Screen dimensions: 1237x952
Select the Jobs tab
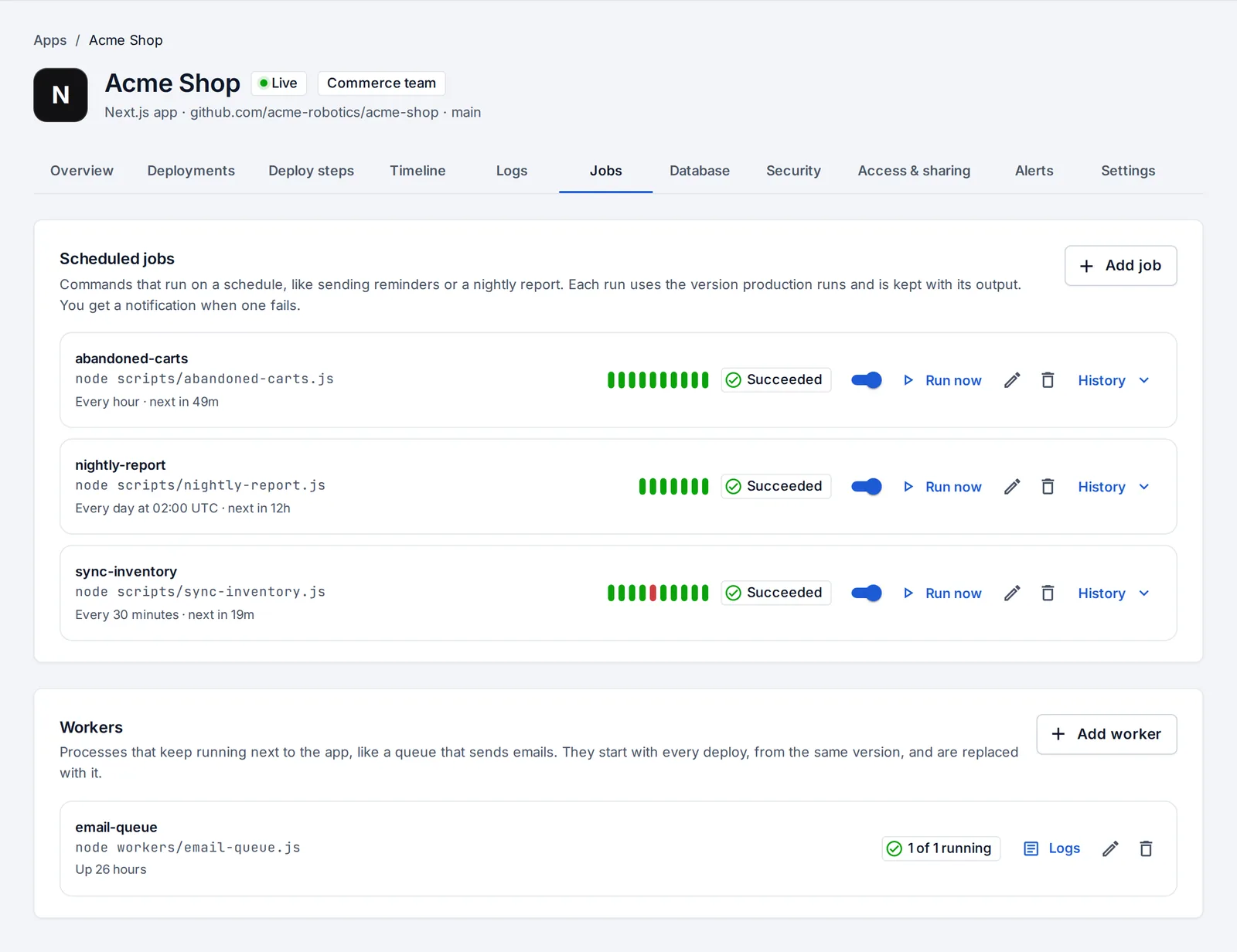pos(606,171)
